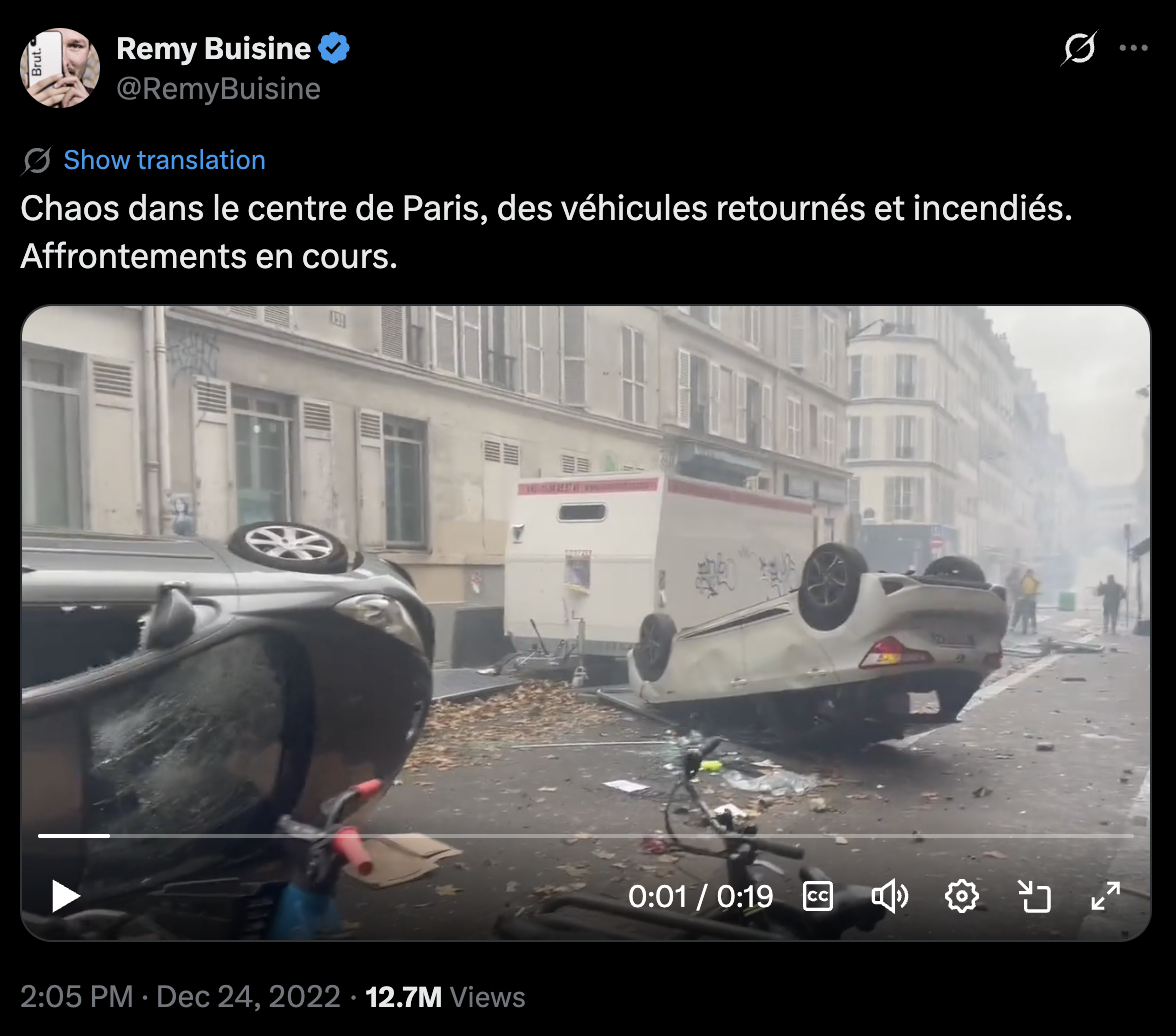1176x1036 pixels.
Task: Click Show translation link
Action: pyautogui.click(x=164, y=160)
